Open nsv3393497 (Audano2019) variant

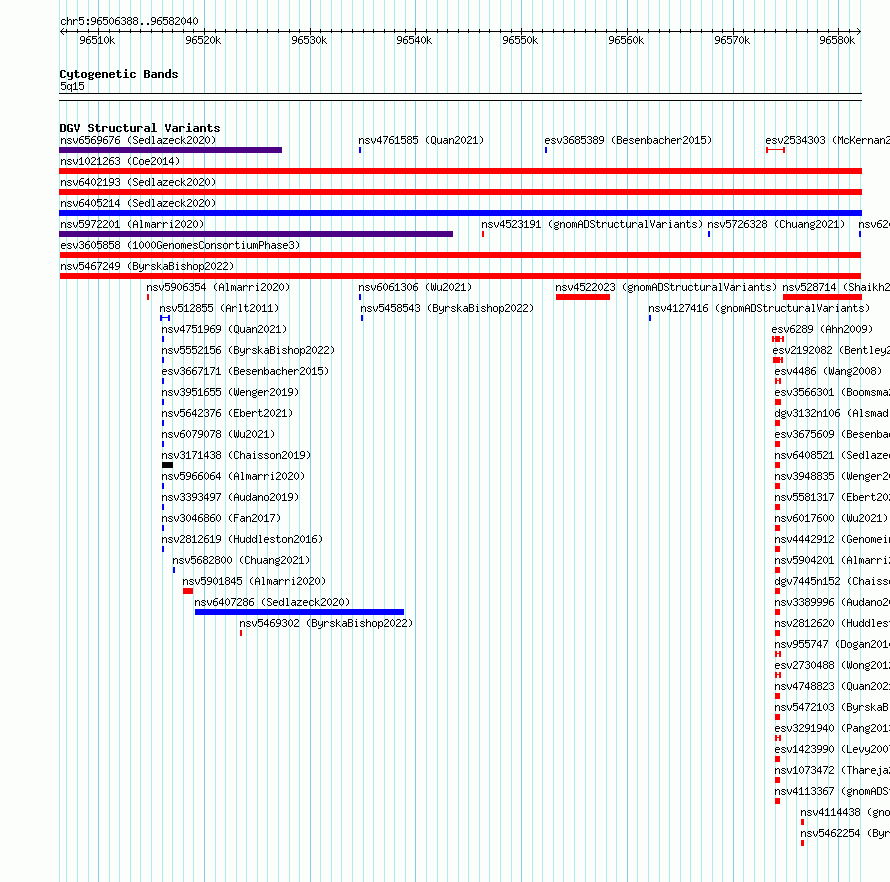point(230,497)
